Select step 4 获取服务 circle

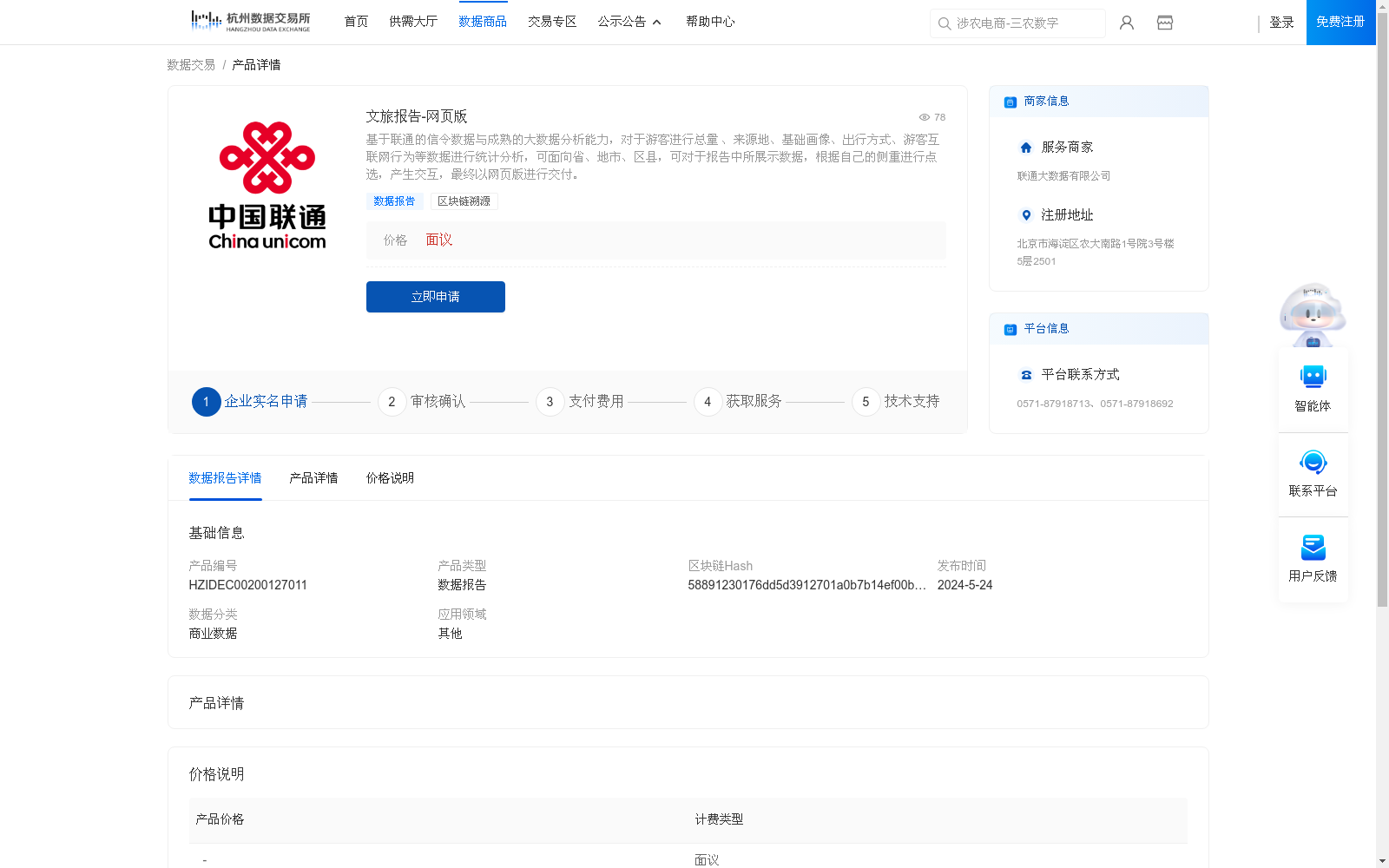click(x=708, y=402)
